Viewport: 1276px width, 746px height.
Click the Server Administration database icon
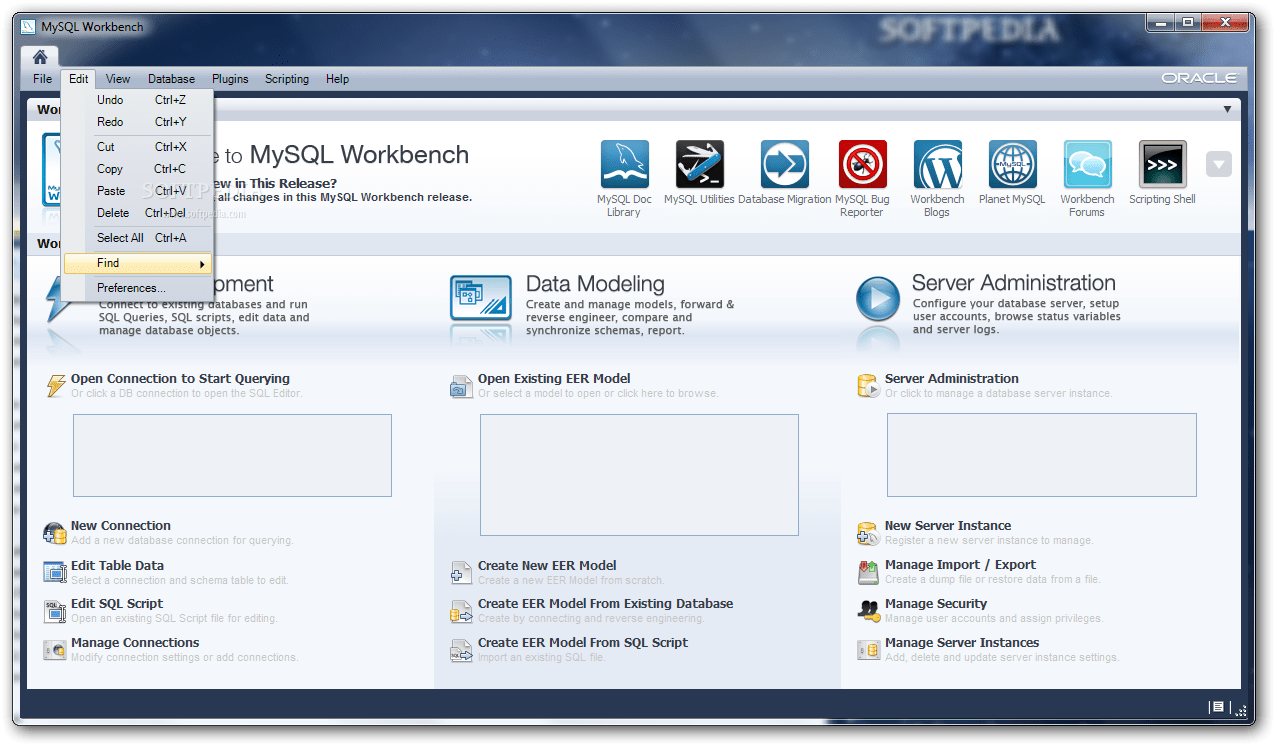(868, 386)
